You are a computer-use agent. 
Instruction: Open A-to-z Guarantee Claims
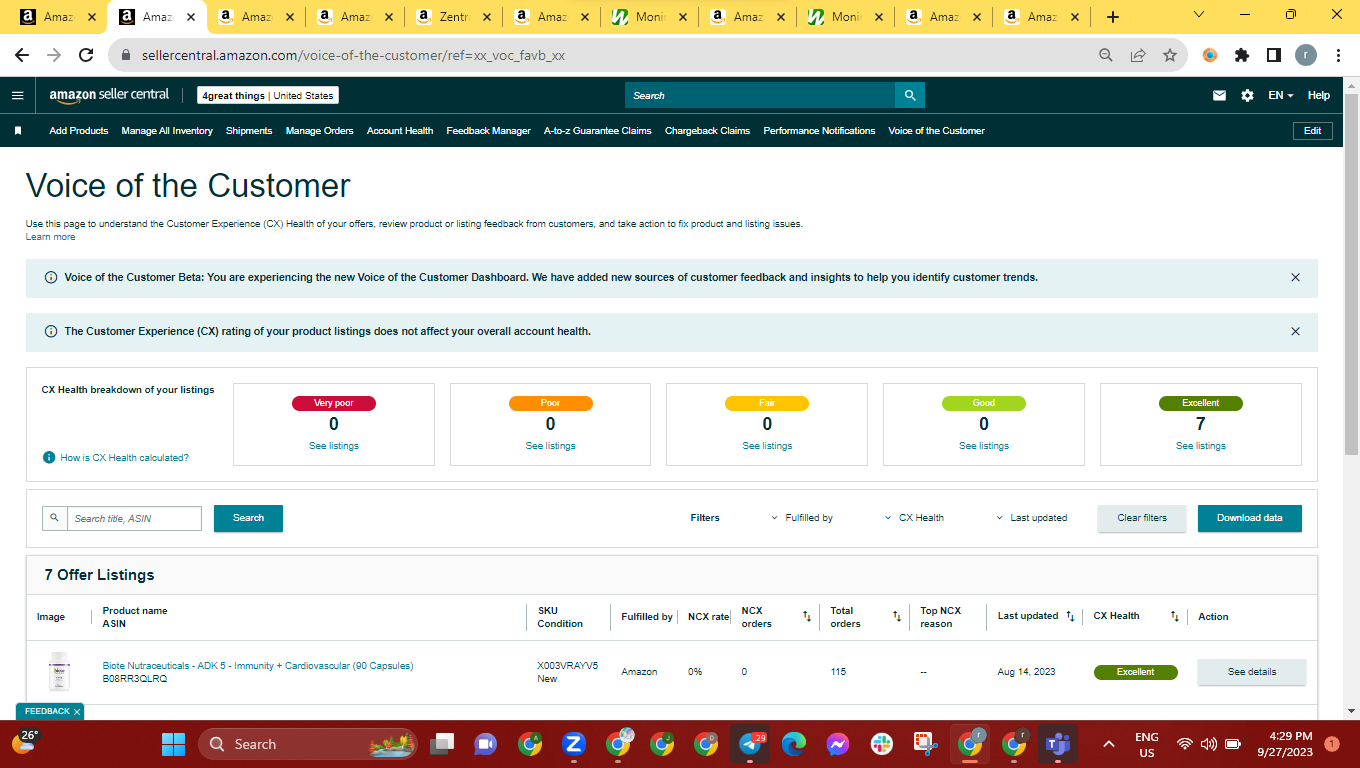point(598,131)
